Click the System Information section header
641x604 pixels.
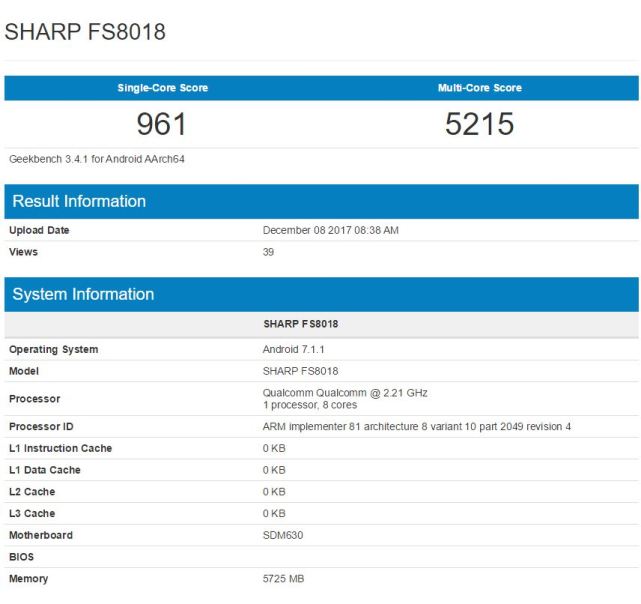pyautogui.click(x=83, y=294)
